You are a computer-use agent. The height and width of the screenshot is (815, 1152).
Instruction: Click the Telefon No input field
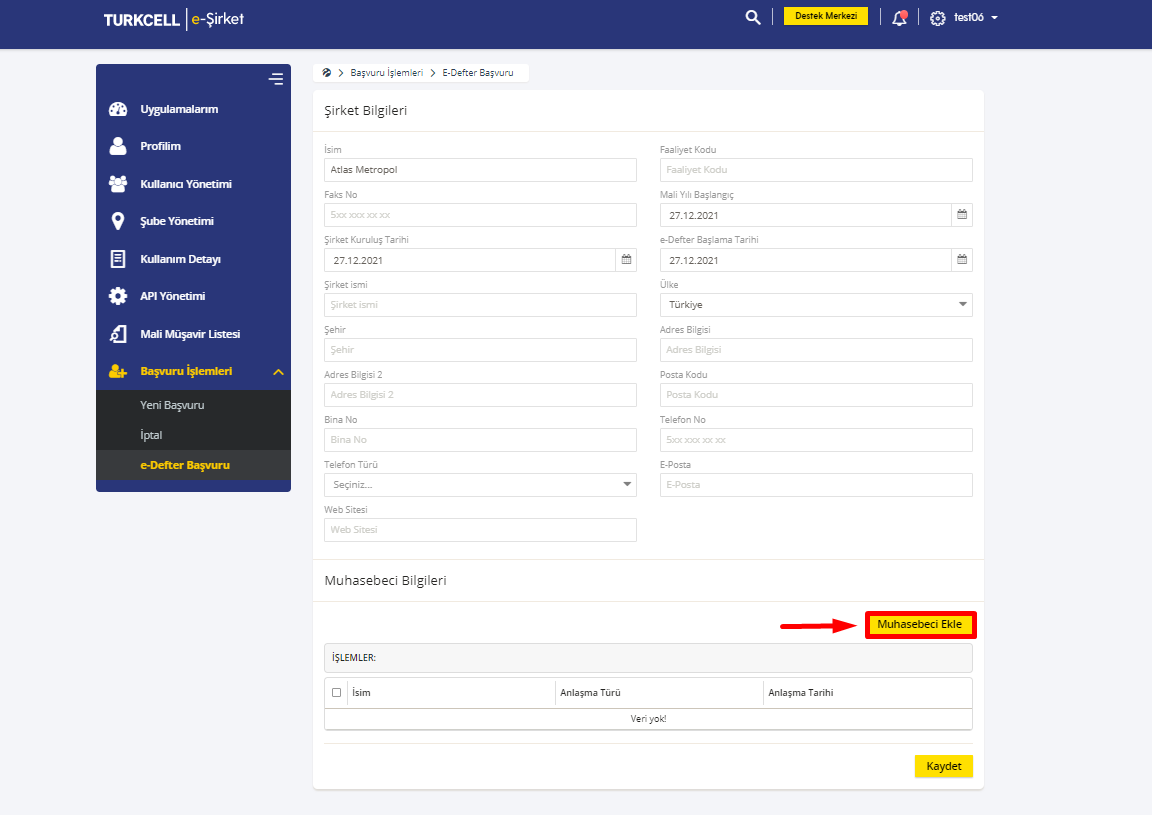816,439
